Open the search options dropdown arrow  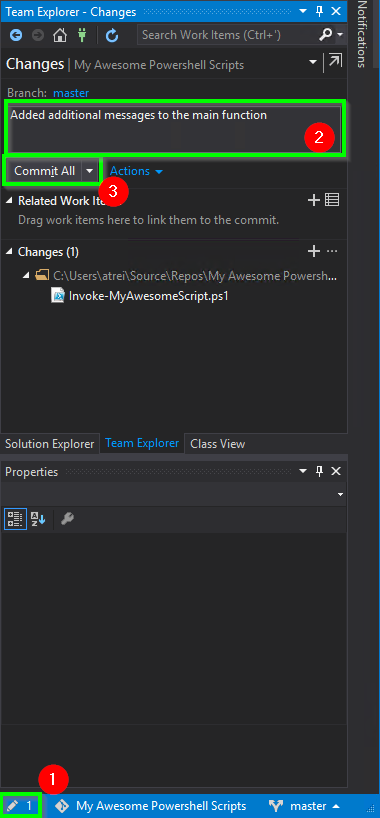pos(340,35)
